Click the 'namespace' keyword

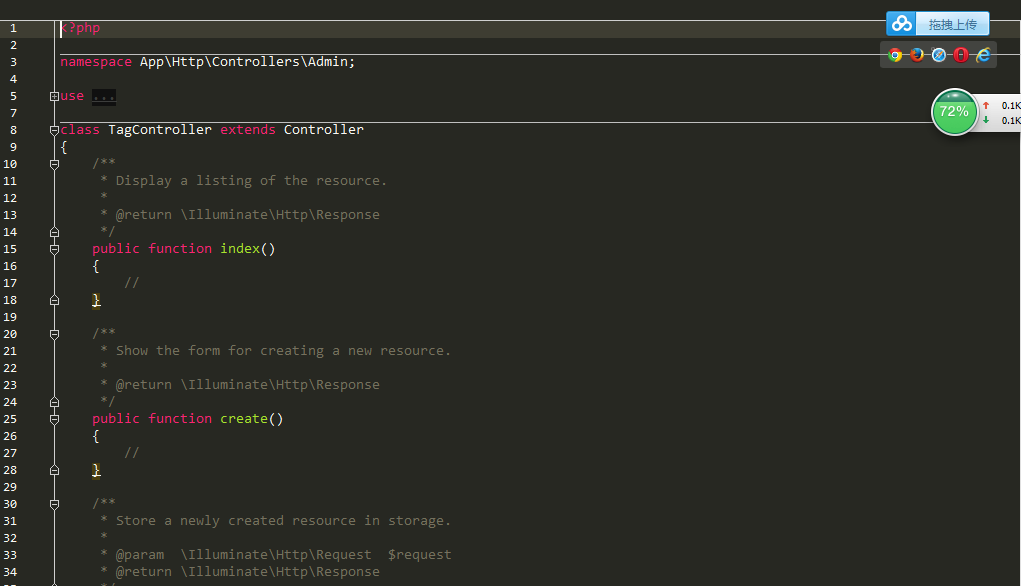pos(96,62)
